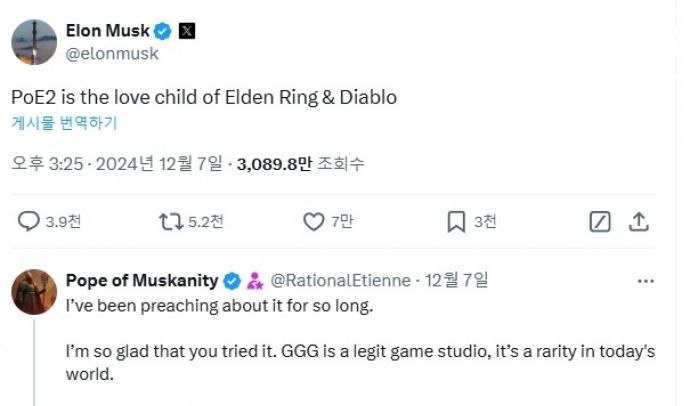Bookmark the post via the bookmark icon
The image size is (690, 406).
click(455, 221)
